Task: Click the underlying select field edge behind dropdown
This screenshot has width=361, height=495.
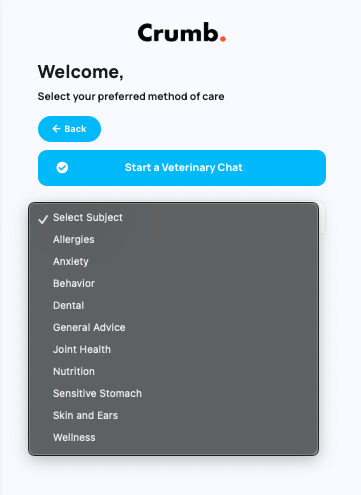Action: tap(322, 217)
